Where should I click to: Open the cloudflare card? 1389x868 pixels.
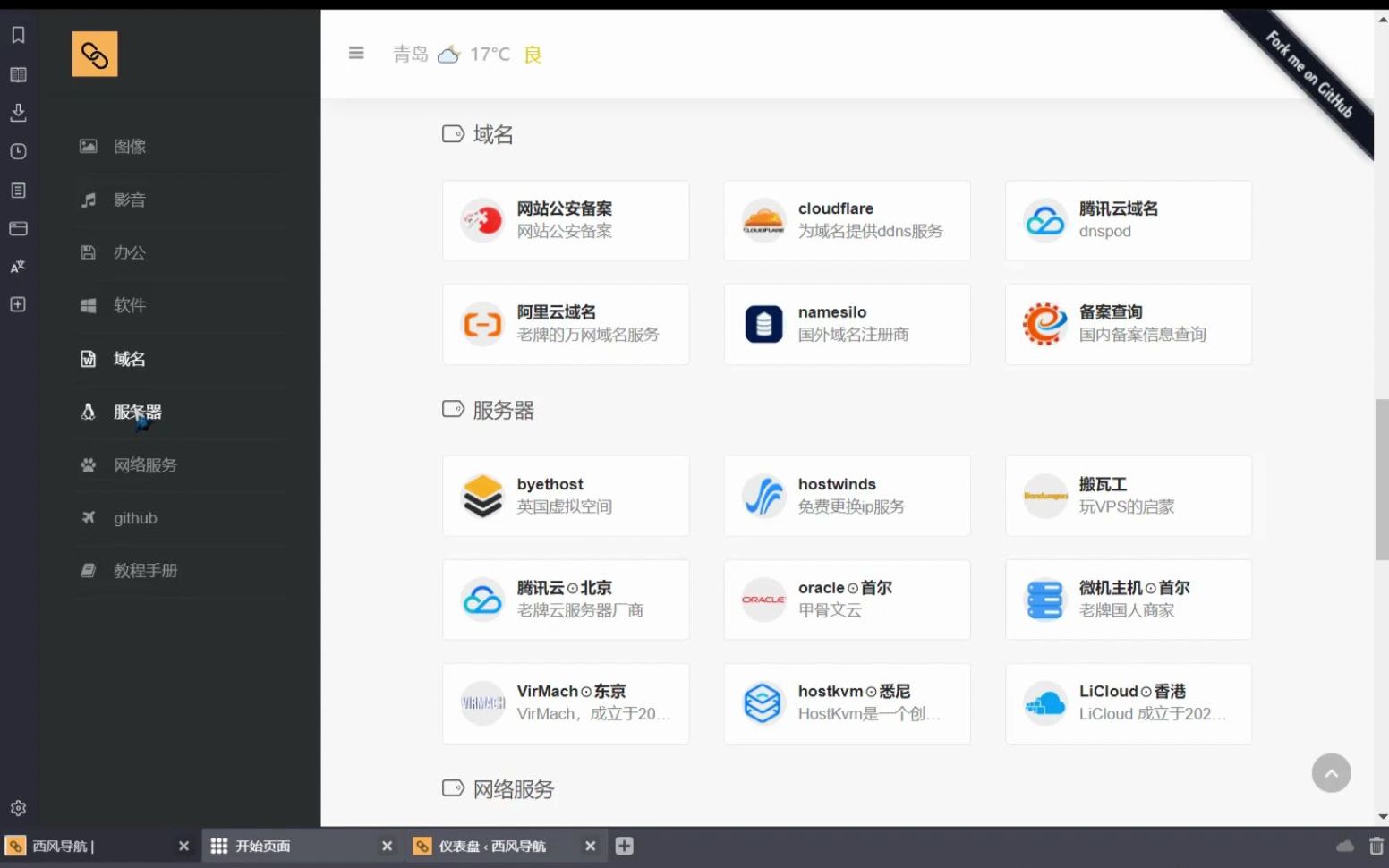click(847, 220)
